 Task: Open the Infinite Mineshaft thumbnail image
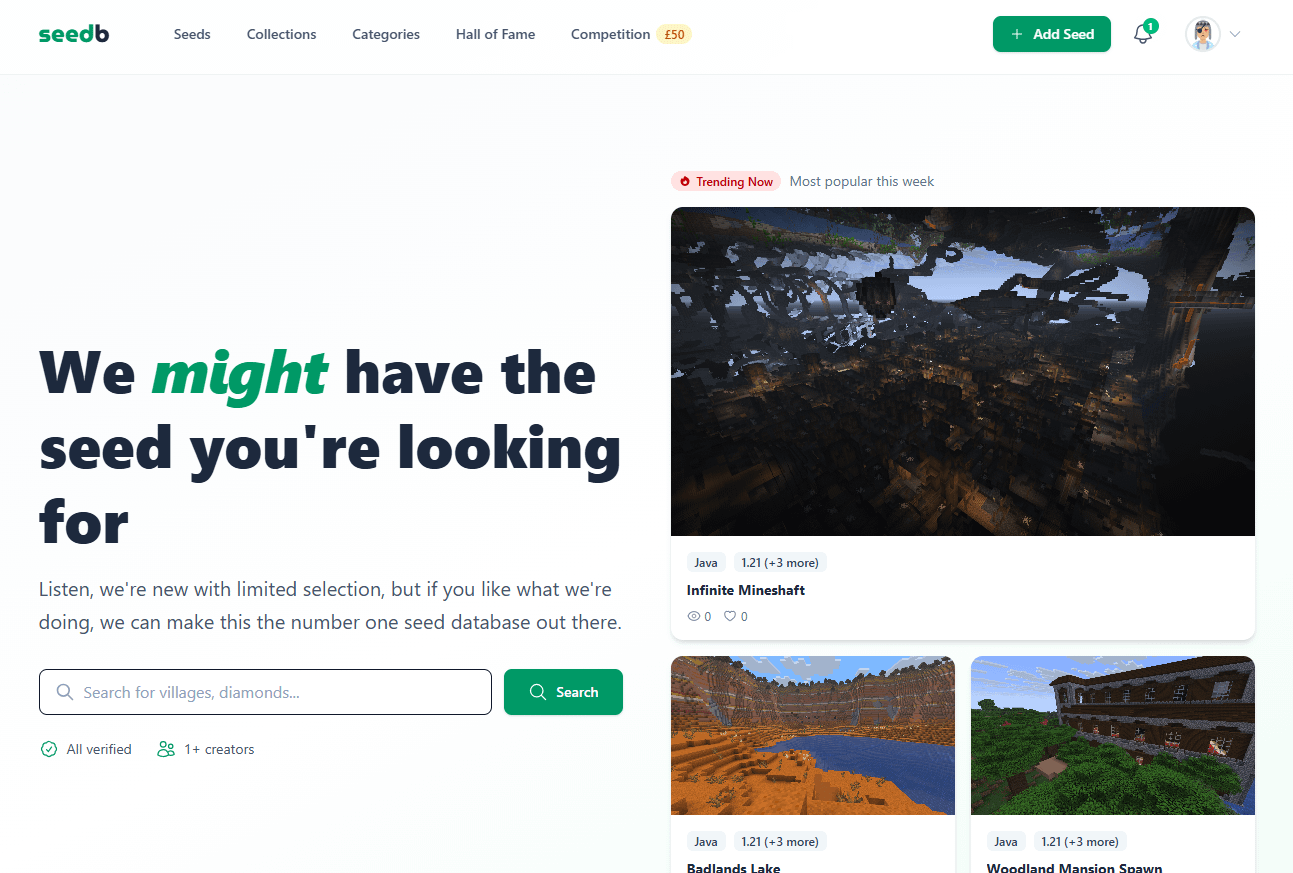(963, 371)
